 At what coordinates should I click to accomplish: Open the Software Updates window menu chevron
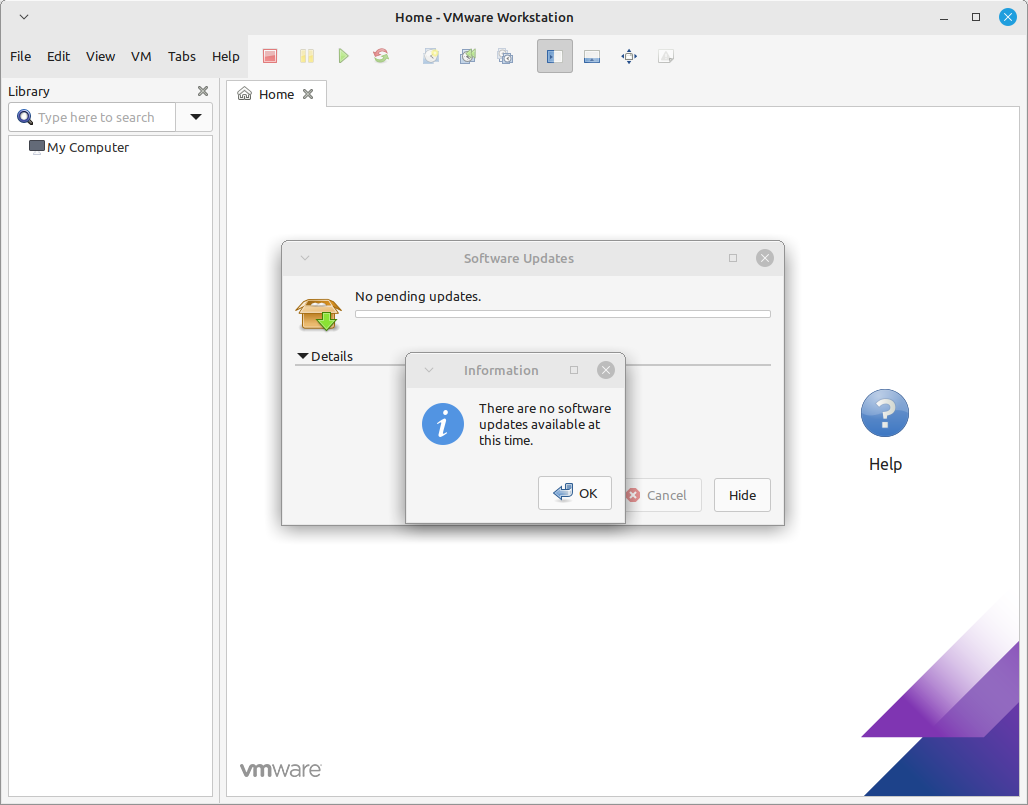click(305, 258)
